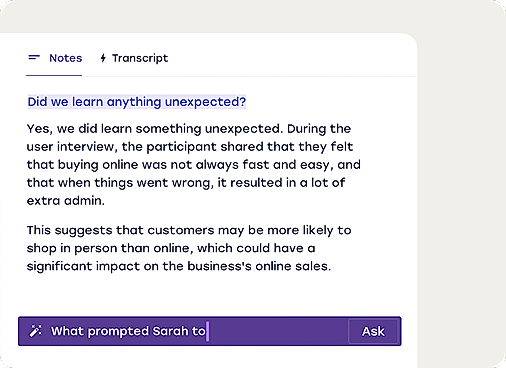
Task: Click the word 'unexpected?' in highlighted heading
Action: click(205, 102)
